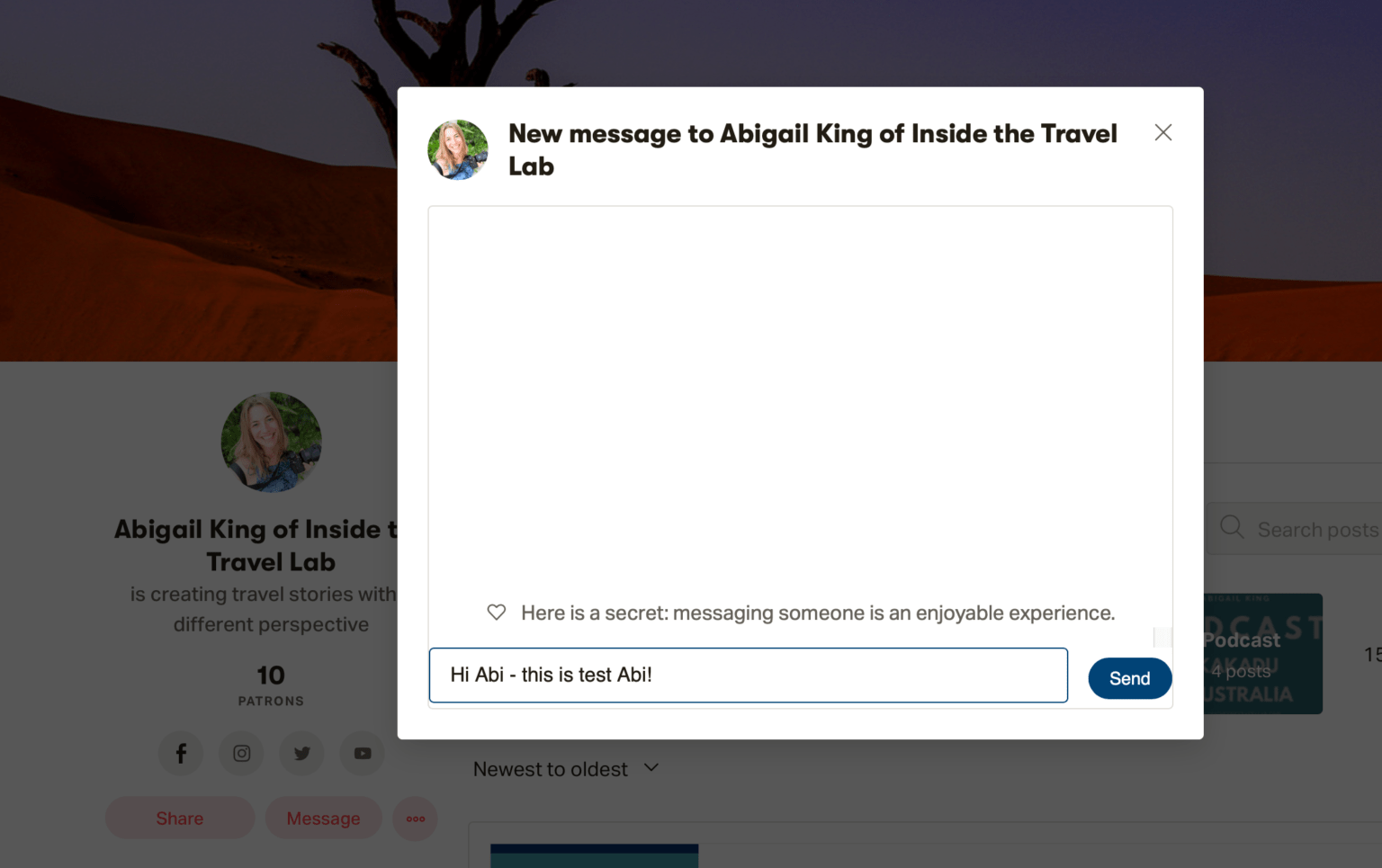This screenshot has width=1382, height=868.
Task: Open the YouTube channel icon
Action: tap(362, 753)
